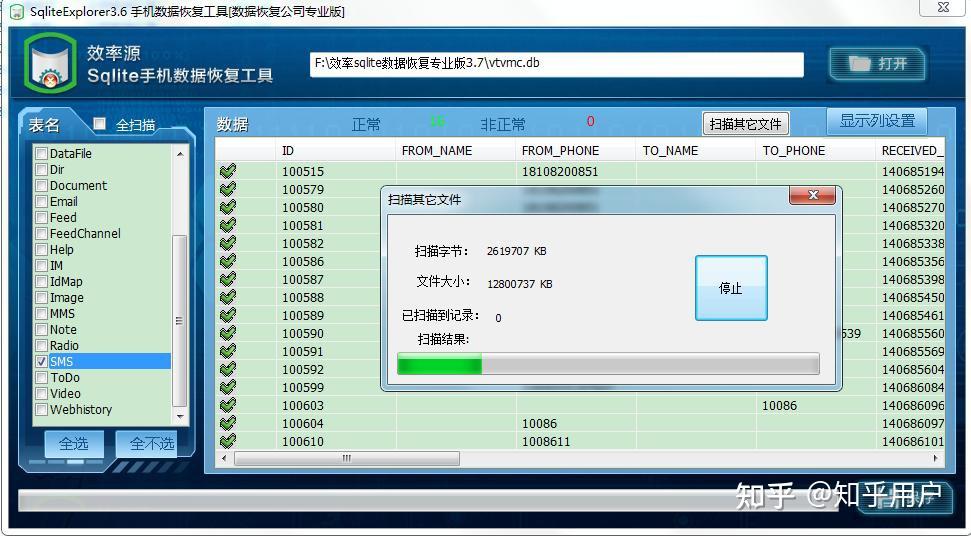Click the check mark icon for row 100604
This screenshot has height=536, width=971.
pyautogui.click(x=228, y=423)
